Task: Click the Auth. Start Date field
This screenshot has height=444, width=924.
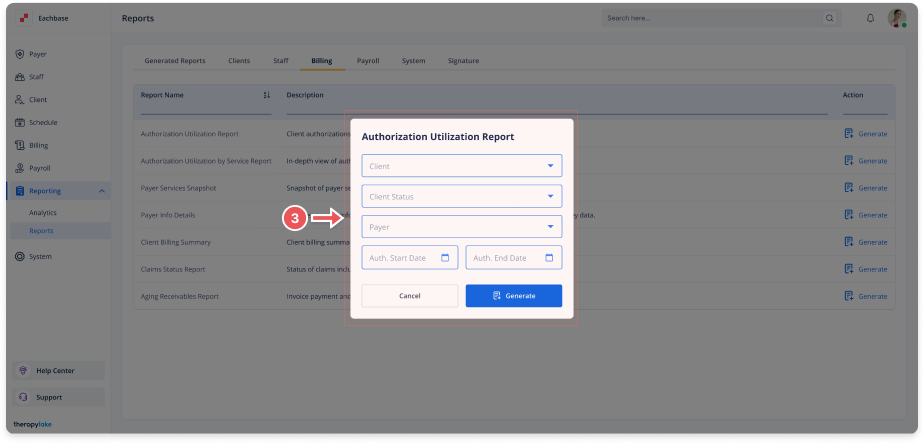Action: coord(410,258)
